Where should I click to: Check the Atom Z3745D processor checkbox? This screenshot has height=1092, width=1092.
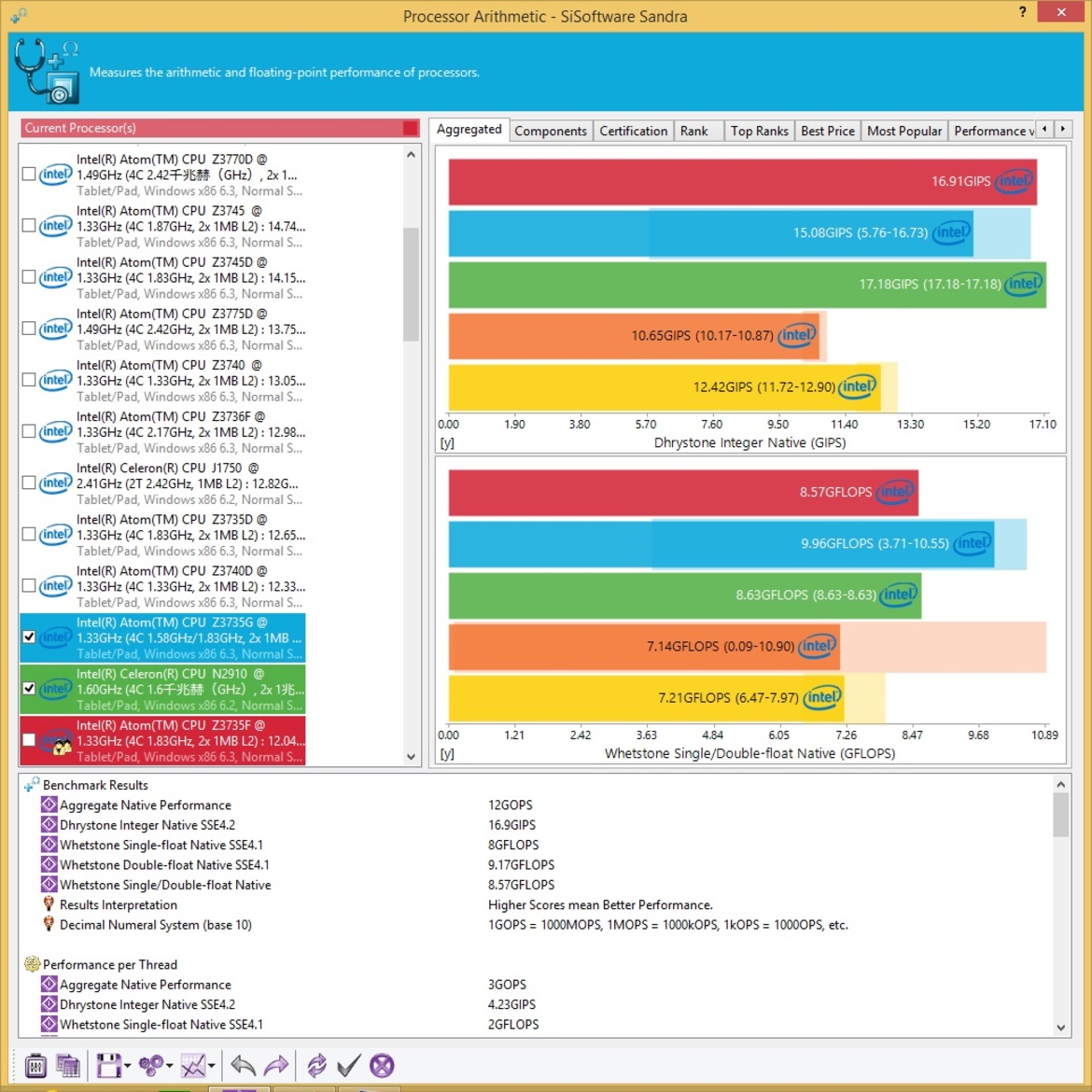click(x=29, y=277)
